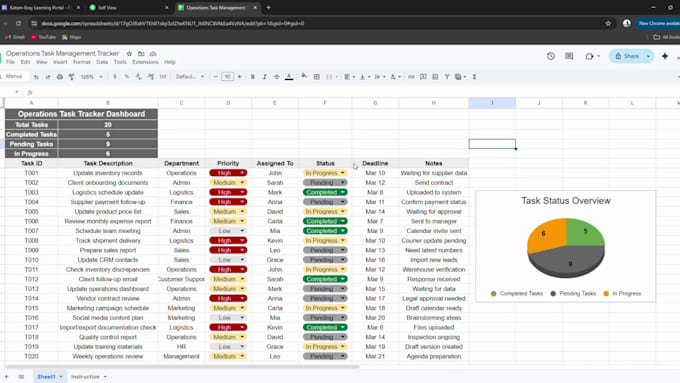Open the cell borders tool
Viewport: 680px width, 383px height.
click(x=317, y=77)
